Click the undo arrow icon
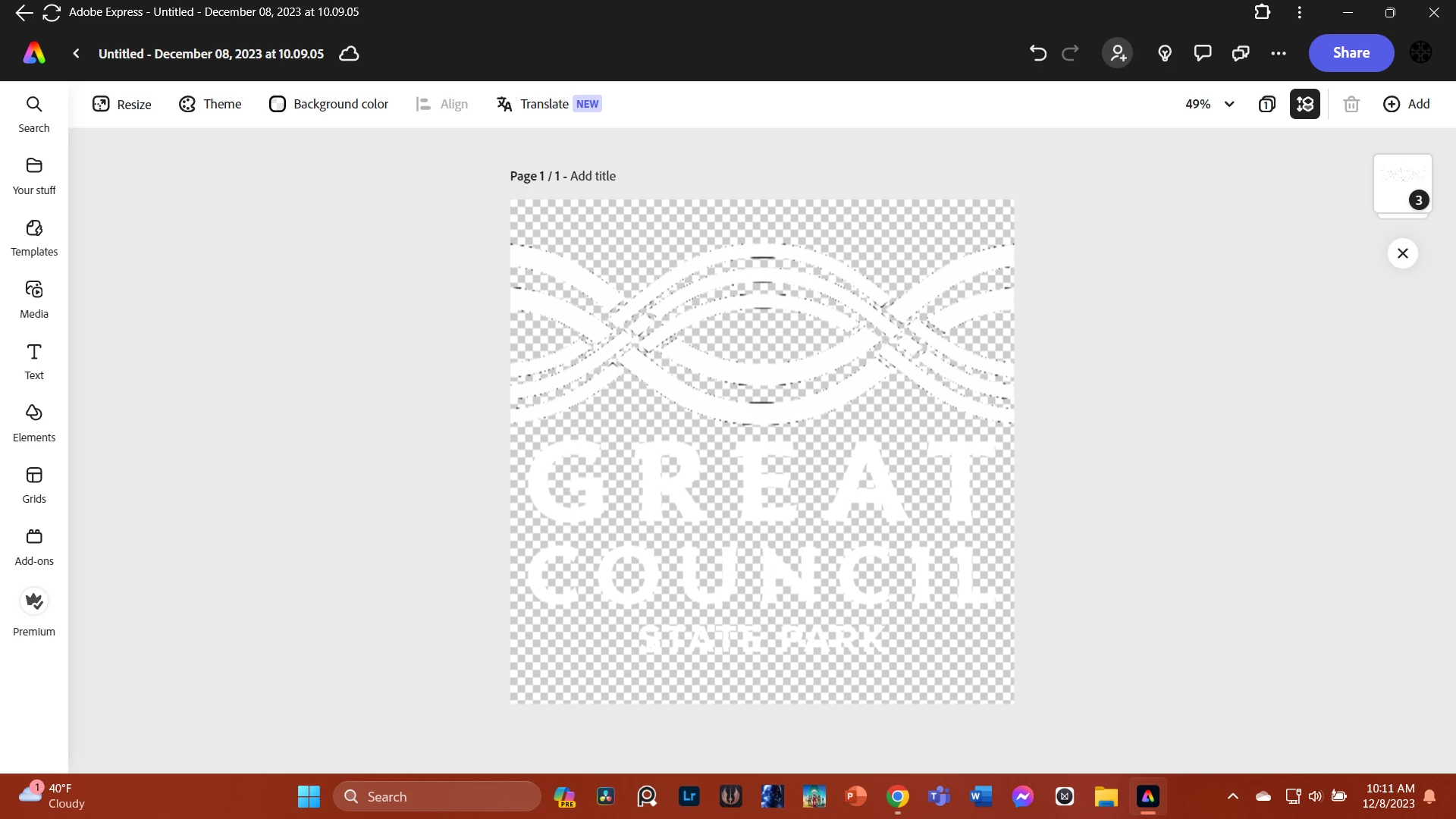This screenshot has height=819, width=1456. [x=1037, y=53]
